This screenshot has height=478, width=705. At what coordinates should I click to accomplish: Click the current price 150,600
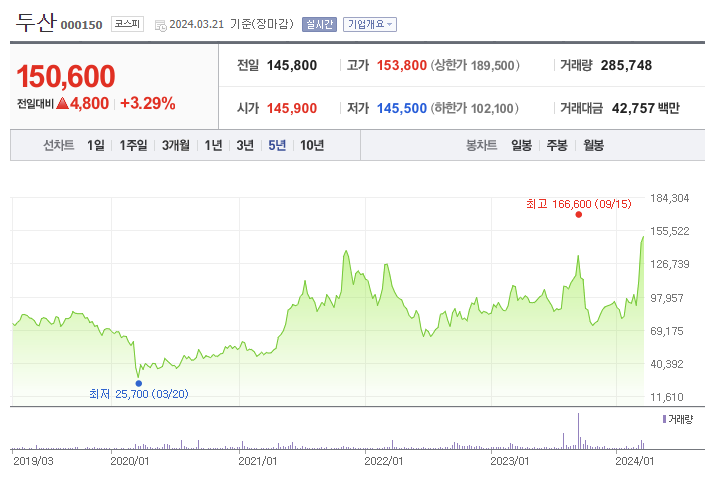66,76
